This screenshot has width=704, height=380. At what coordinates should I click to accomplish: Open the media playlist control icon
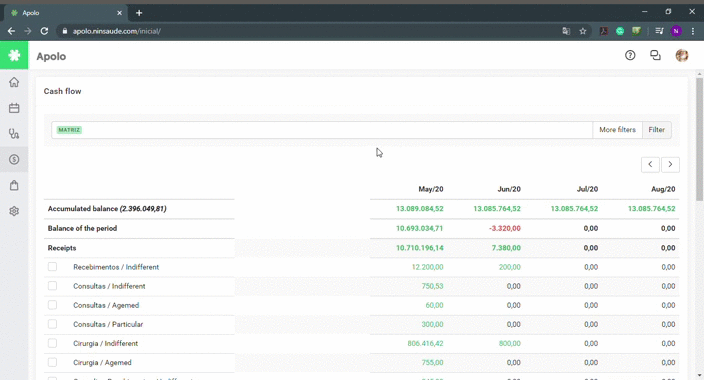point(659,31)
